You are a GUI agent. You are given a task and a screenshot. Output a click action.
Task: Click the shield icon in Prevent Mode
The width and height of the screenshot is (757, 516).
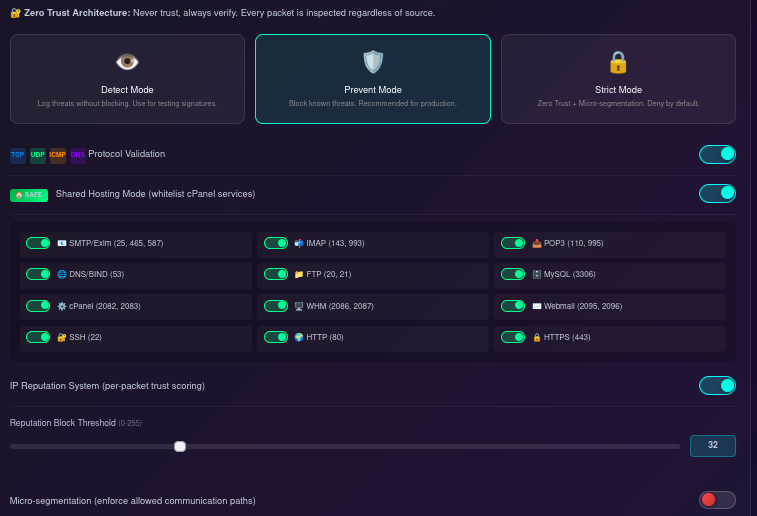[373, 62]
